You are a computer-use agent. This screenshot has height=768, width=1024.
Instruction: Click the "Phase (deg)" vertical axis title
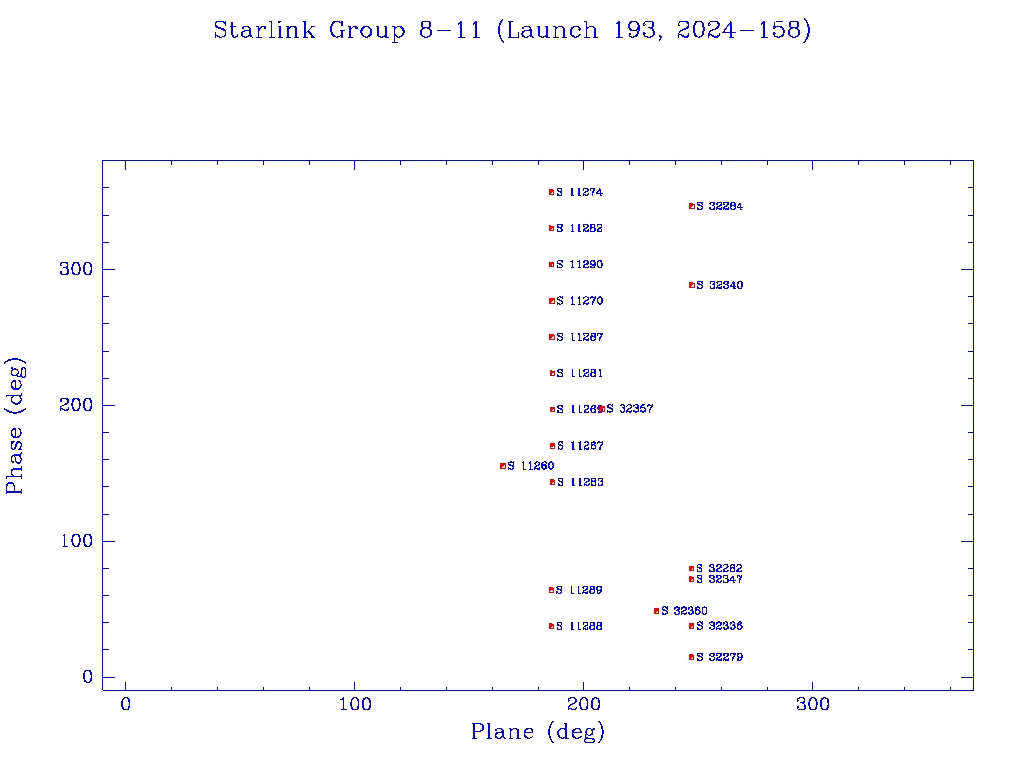point(14,426)
